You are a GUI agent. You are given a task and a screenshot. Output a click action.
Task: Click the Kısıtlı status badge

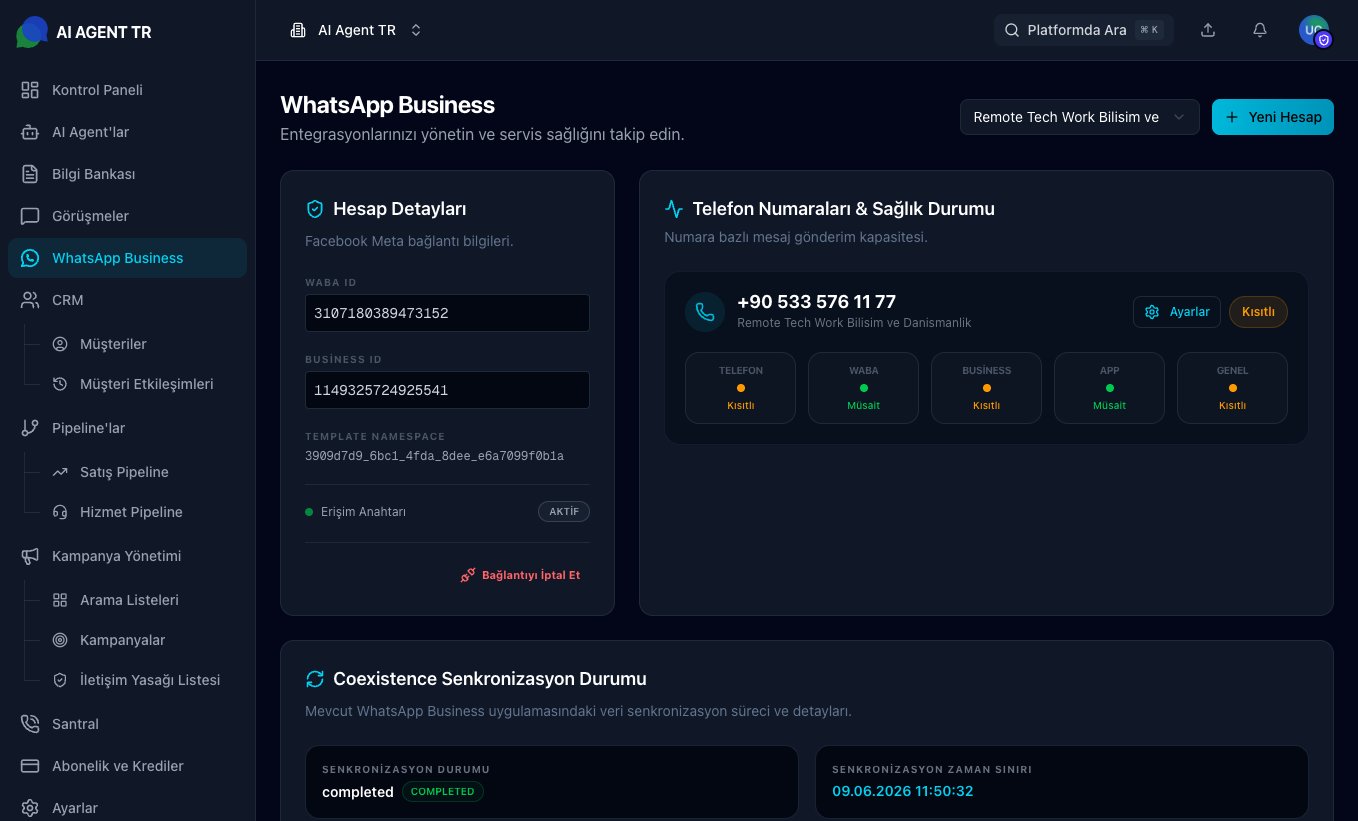point(1258,312)
